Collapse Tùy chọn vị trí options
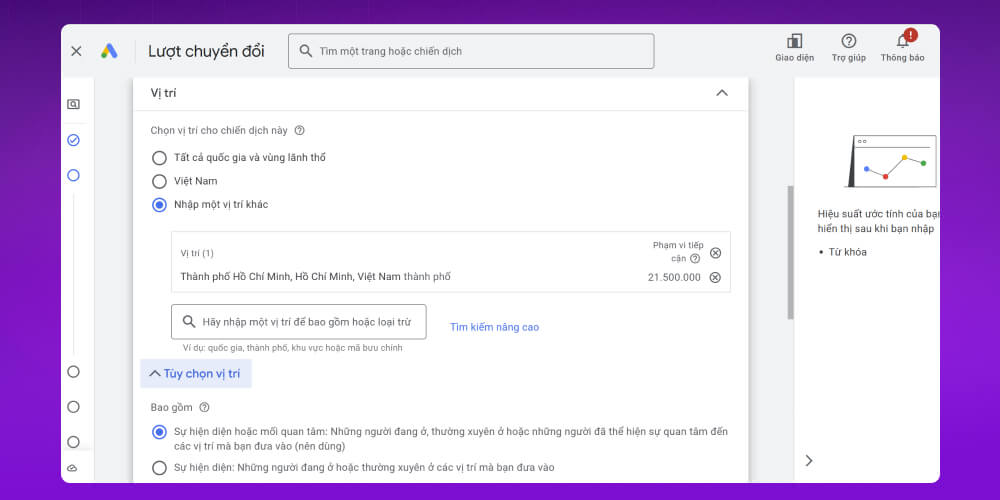Image resolution: width=1000 pixels, height=500 pixels. [x=196, y=373]
